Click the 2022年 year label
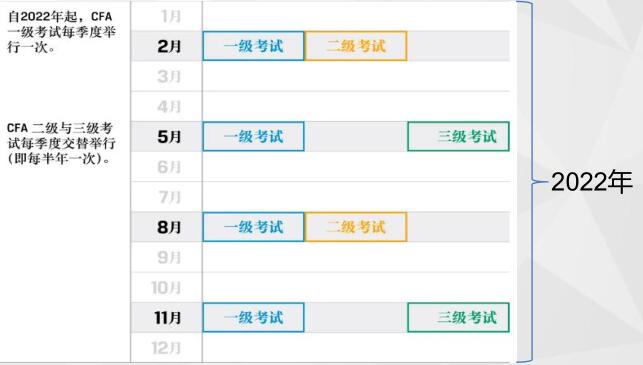This screenshot has height=365, width=643. coord(592,182)
